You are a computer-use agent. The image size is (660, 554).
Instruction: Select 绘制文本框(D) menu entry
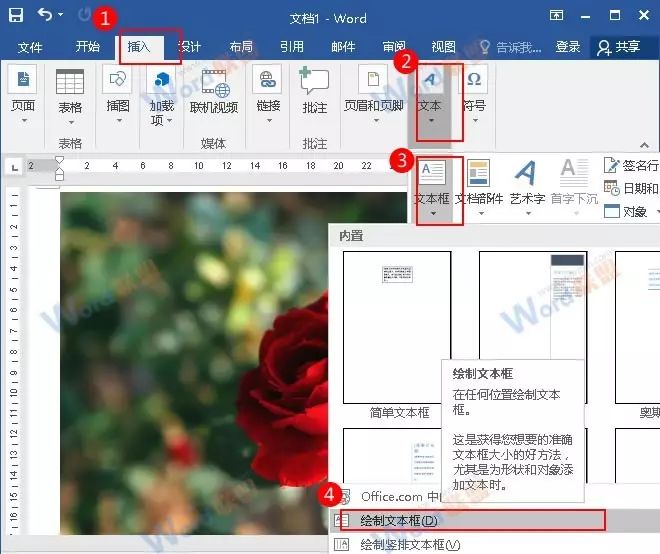tap(494, 521)
